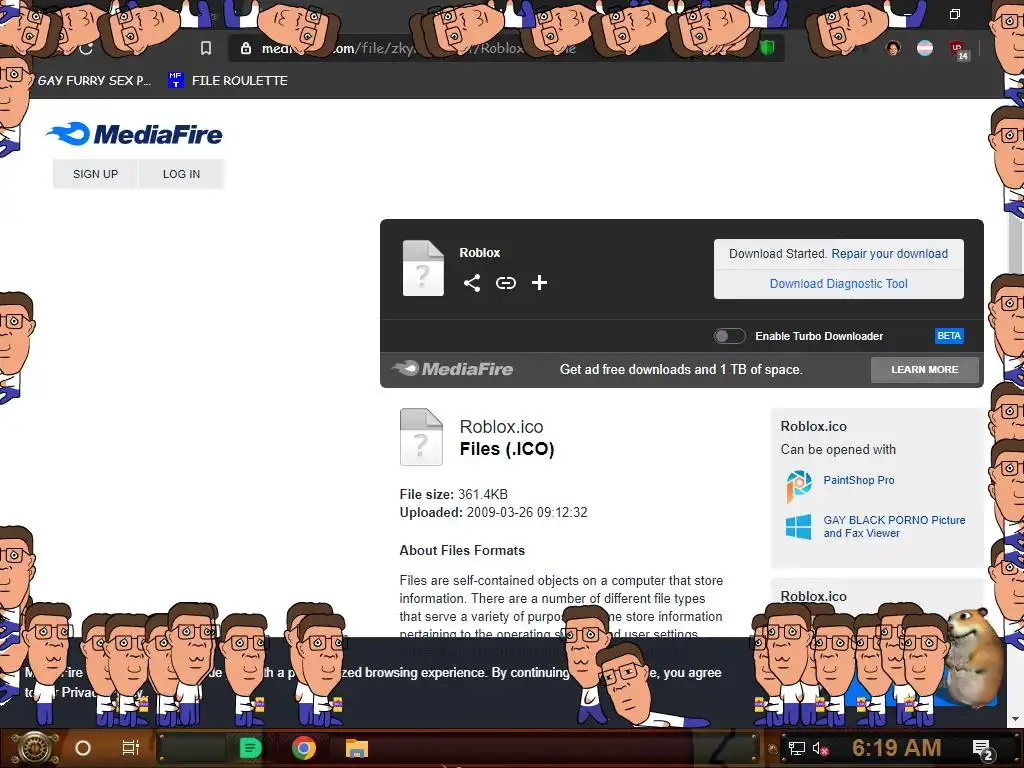Click the muted volume tray icon
Image resolution: width=1024 pixels, height=768 pixels.
tap(820, 748)
